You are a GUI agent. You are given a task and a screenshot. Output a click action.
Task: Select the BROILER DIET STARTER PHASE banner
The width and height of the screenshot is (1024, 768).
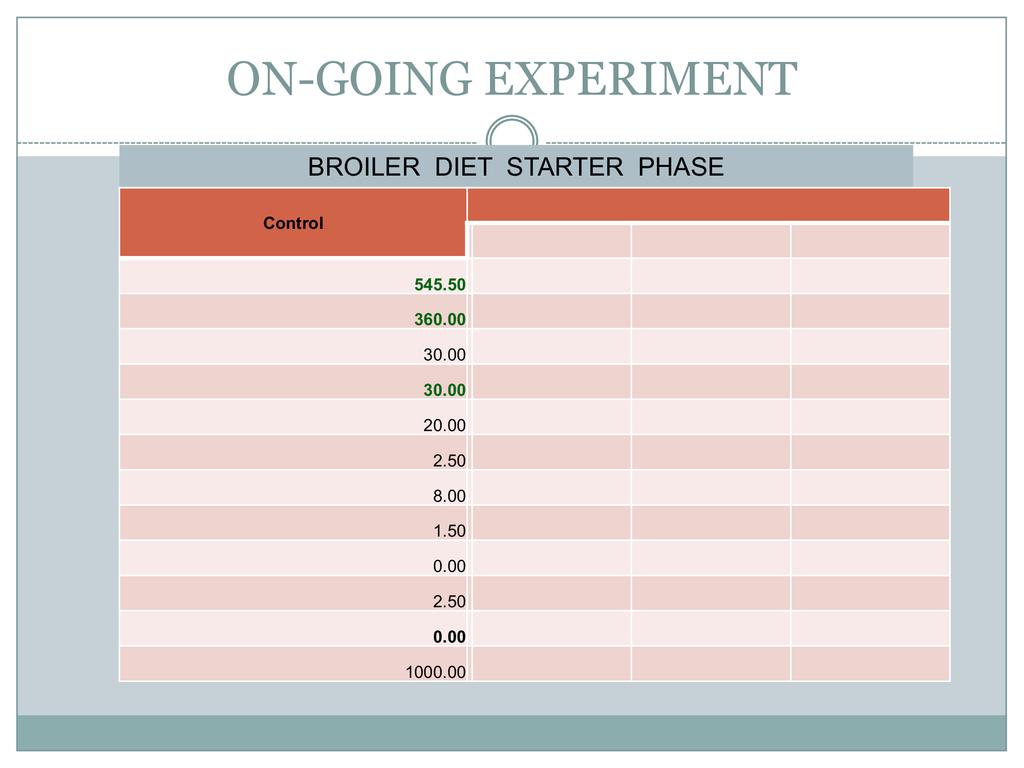tap(515, 166)
